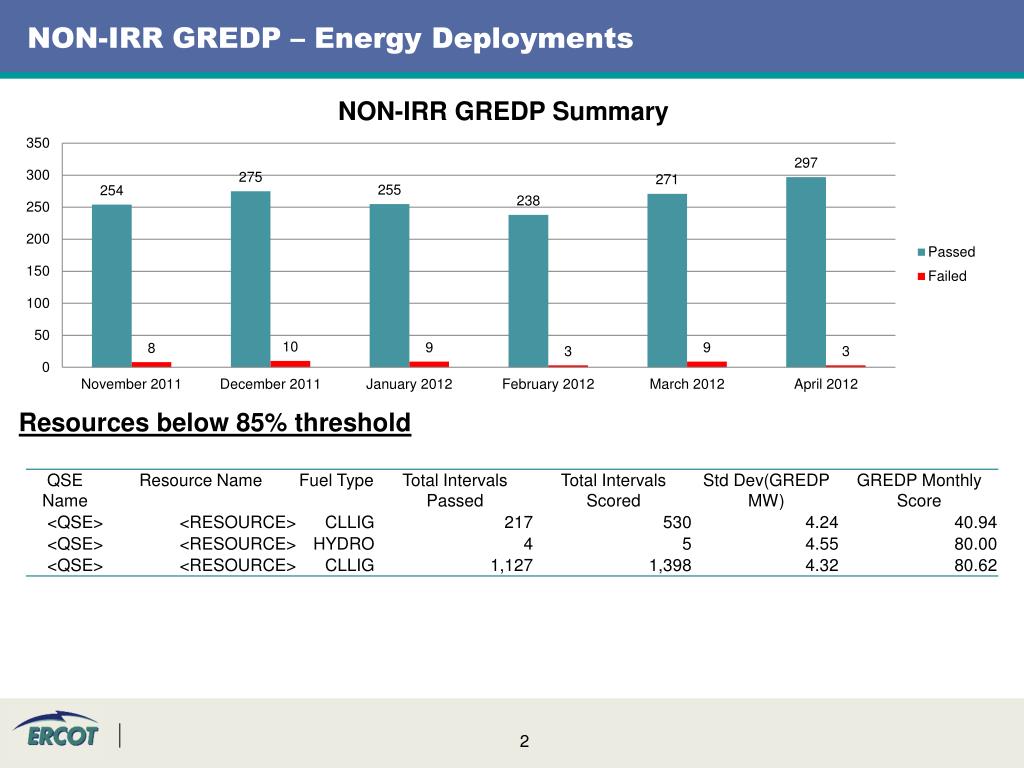Click the red Failed legend swatch
The image size is (1024, 768).
921,276
